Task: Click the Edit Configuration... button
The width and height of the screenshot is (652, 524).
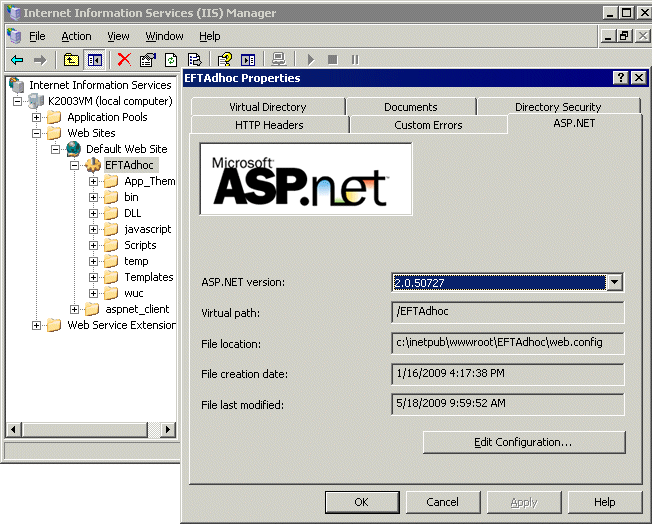Action: [524, 442]
